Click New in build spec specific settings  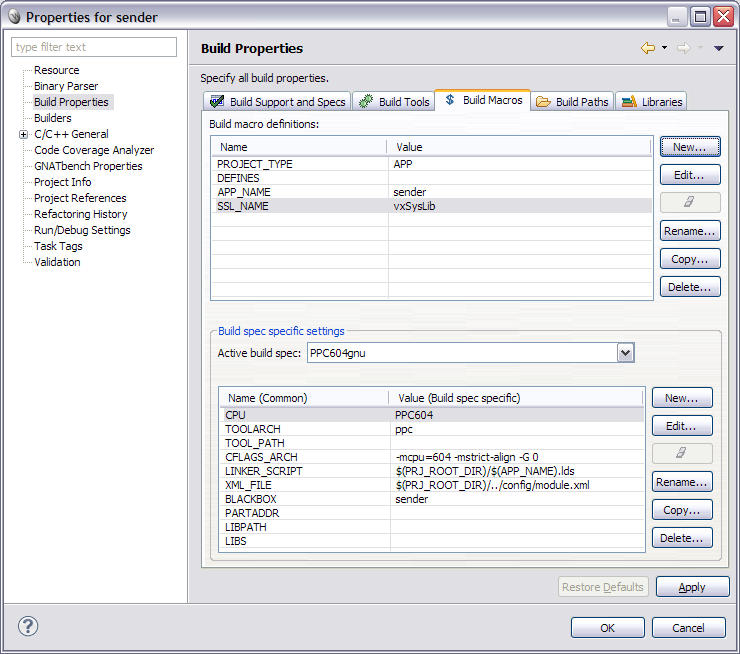[x=681, y=398]
